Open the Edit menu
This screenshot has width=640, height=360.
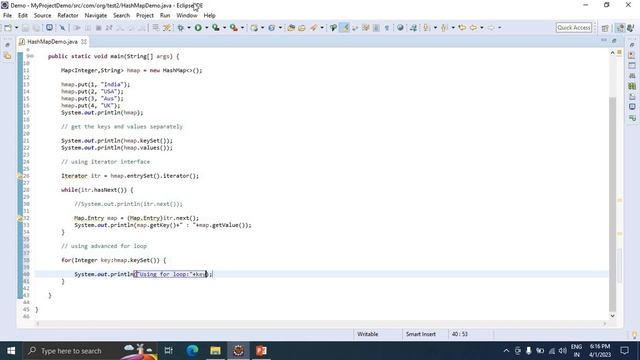point(22,16)
